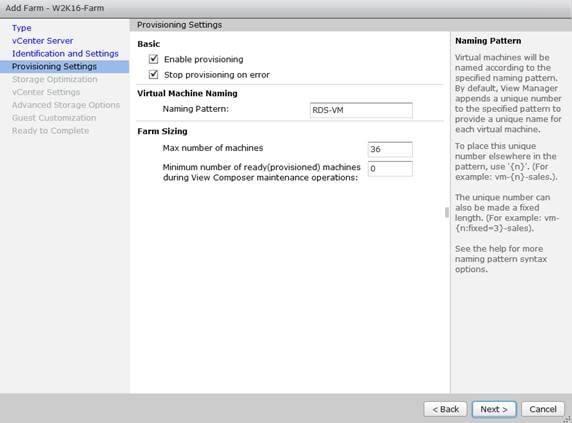Click the Storage Optimization step
This screenshot has height=423, width=572.
click(x=54, y=79)
